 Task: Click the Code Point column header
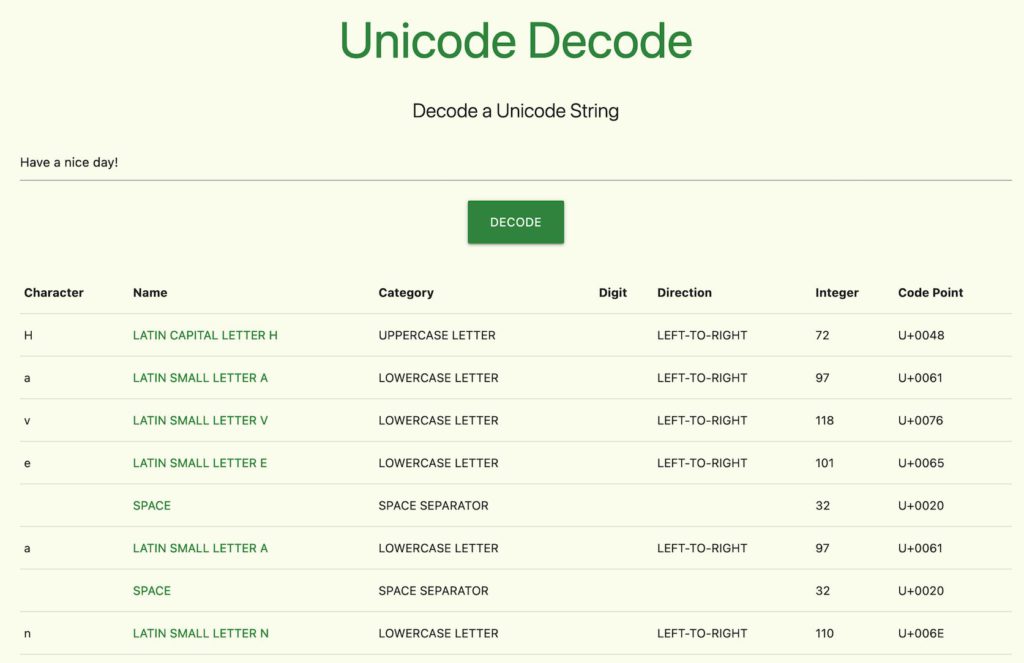(x=931, y=293)
